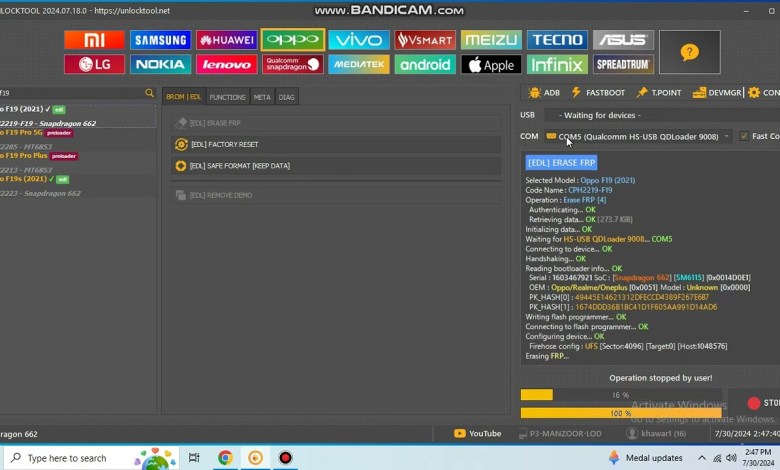This screenshot has height=470, width=780.
Task: Select the CPH2285 MT6853 entry
Action: pyautogui.click(x=26, y=147)
